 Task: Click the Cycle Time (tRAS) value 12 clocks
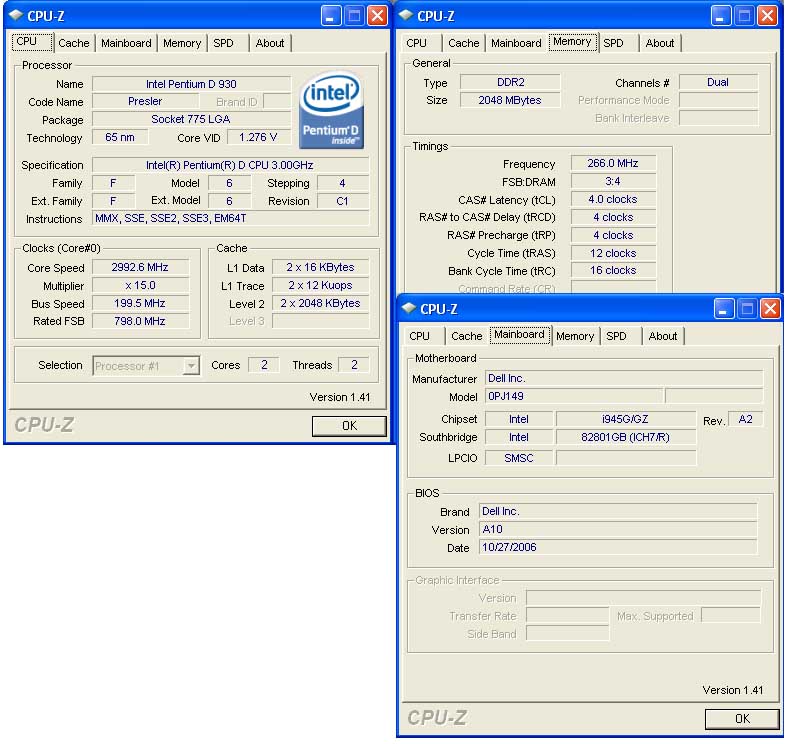(x=613, y=253)
